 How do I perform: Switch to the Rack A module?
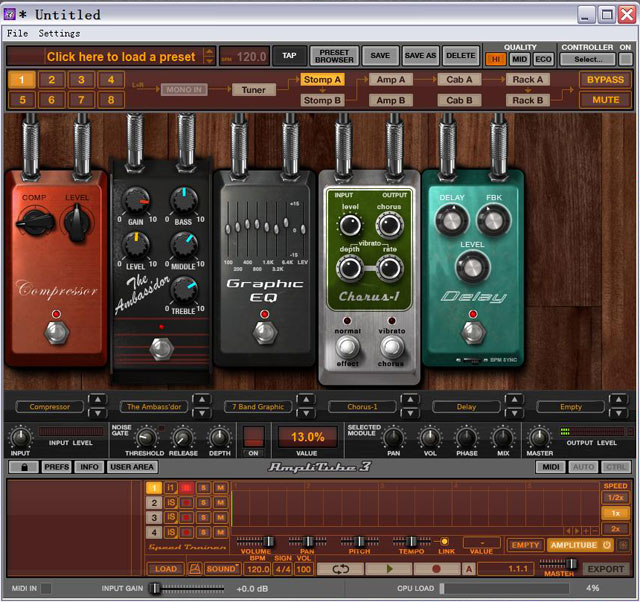(x=527, y=80)
